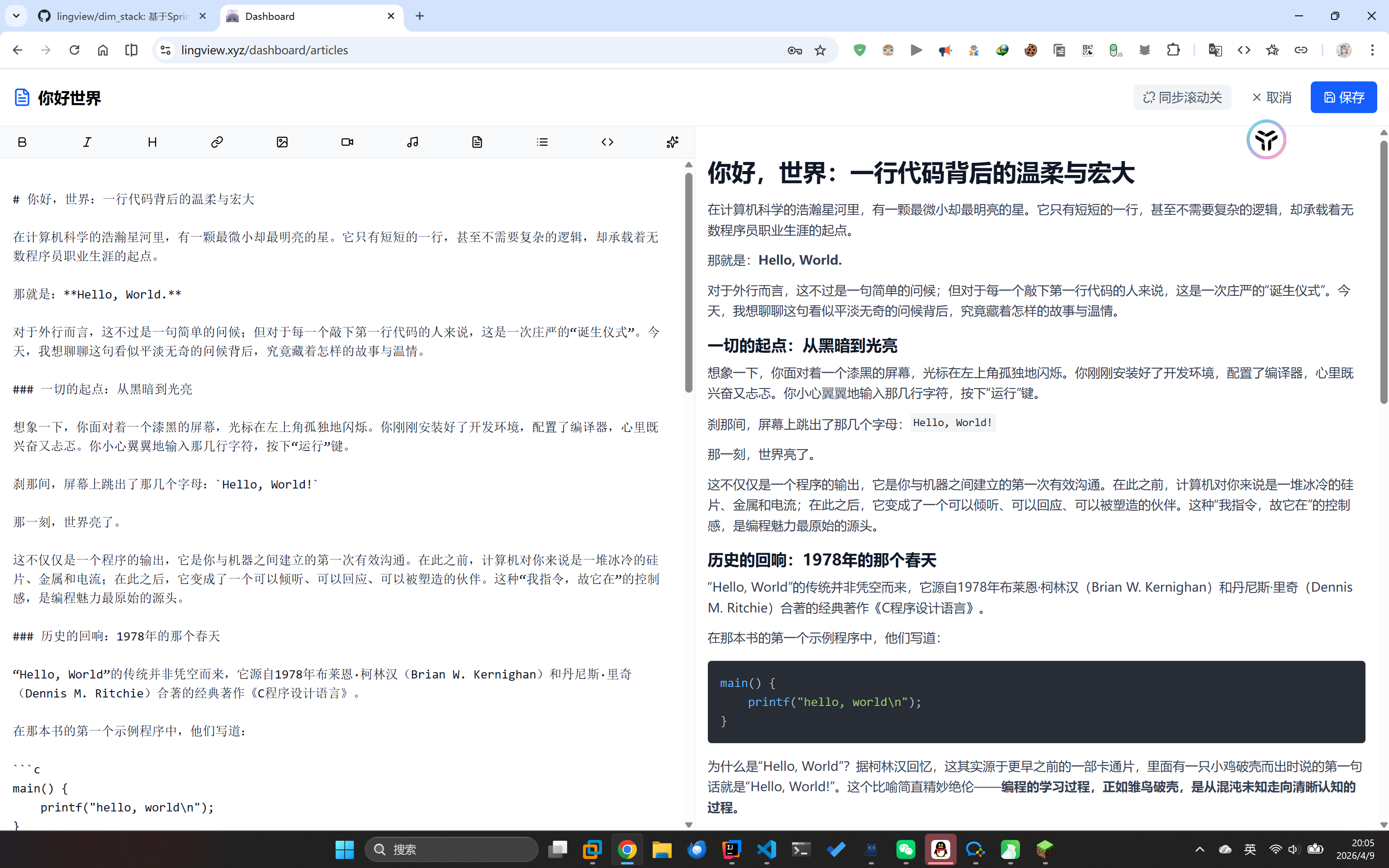Apply italic formatting from toolbar
Viewport: 1389px width, 868px height.
tap(87, 142)
